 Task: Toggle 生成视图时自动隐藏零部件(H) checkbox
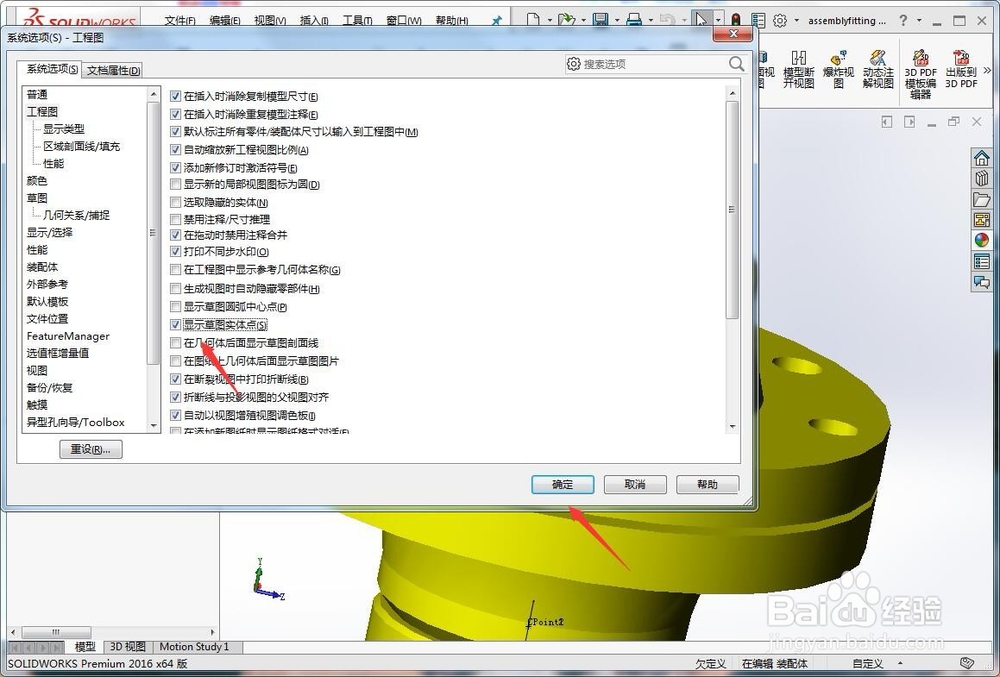click(x=175, y=289)
